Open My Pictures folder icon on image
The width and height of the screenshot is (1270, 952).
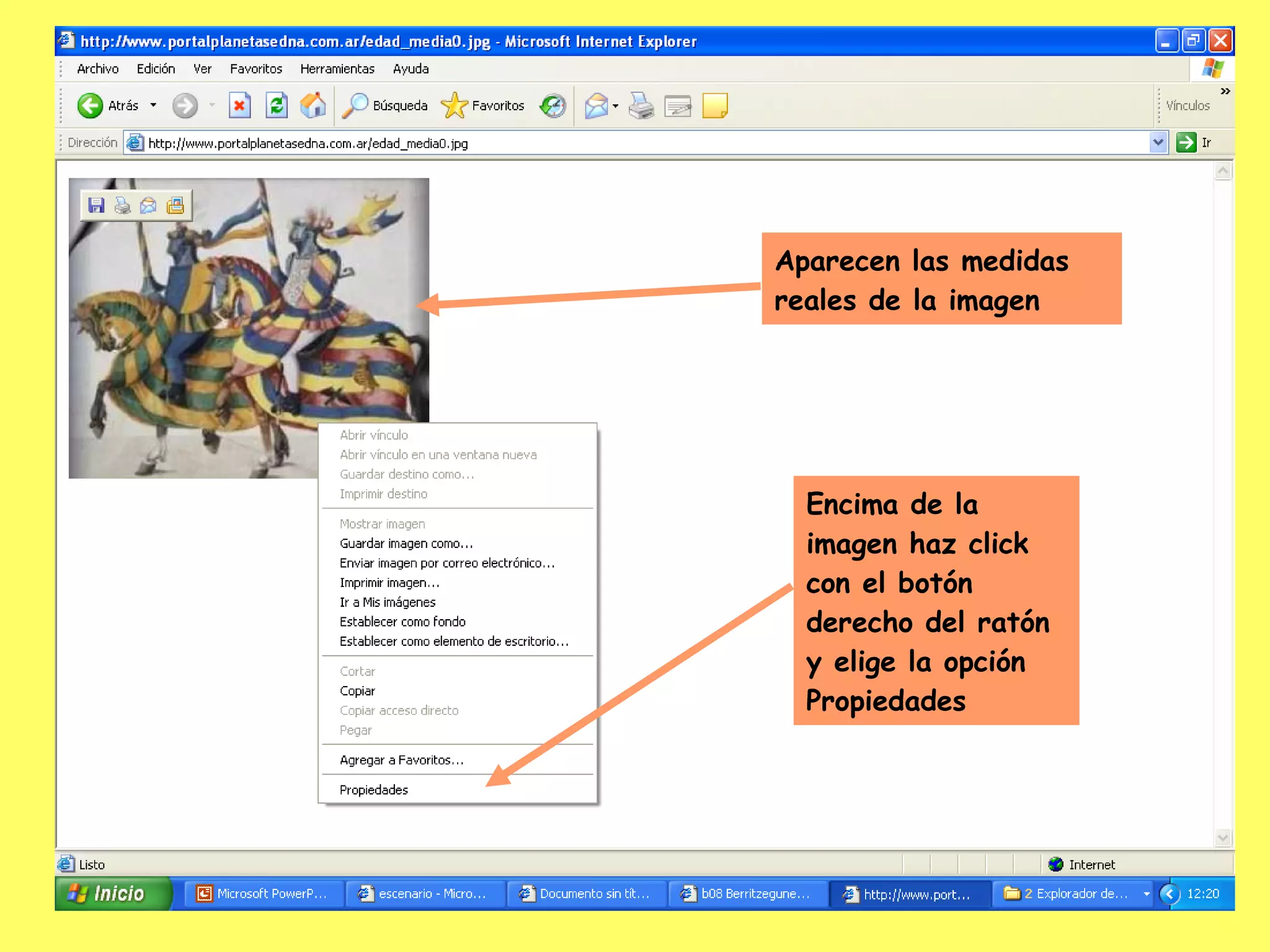175,205
